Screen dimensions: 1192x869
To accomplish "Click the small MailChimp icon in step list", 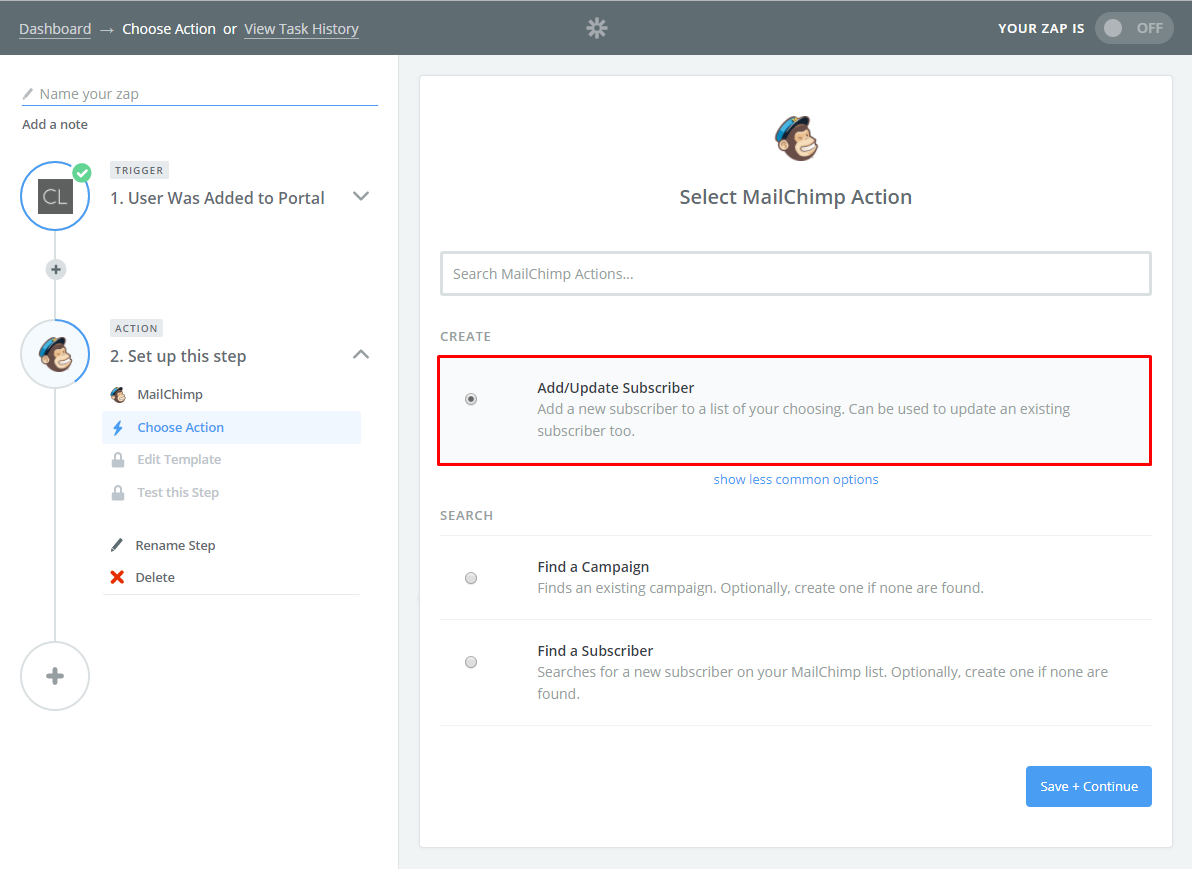I will (x=118, y=395).
